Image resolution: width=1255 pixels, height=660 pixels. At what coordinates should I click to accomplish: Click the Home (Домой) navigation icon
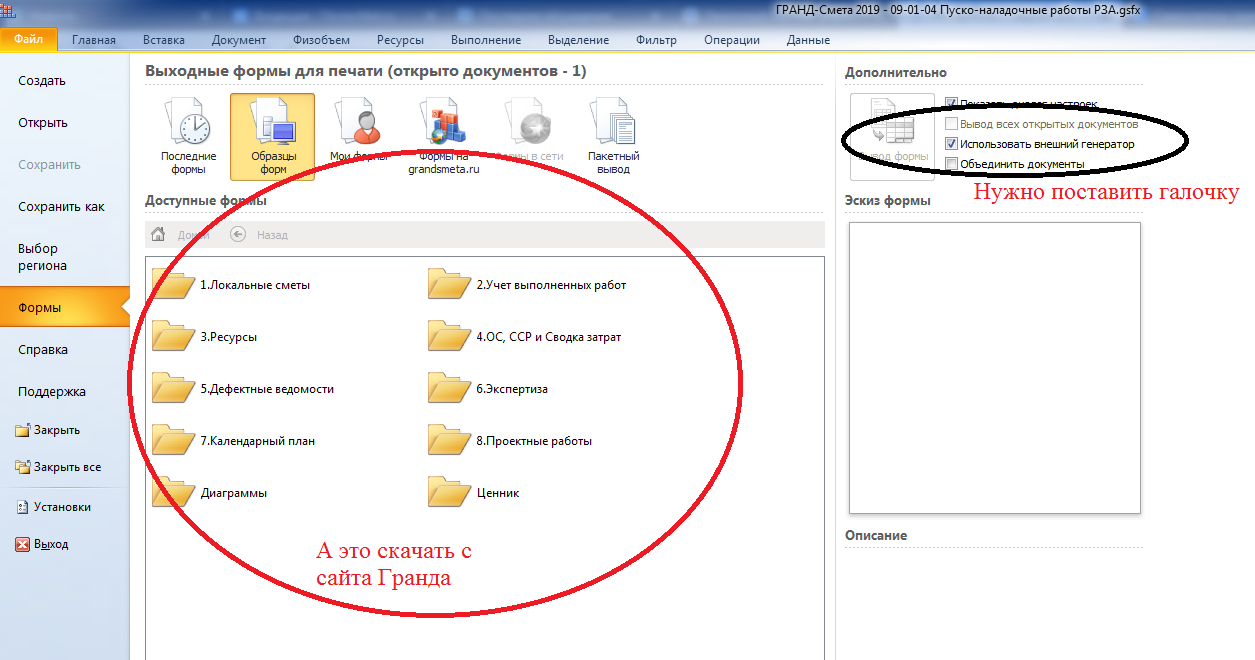coord(158,235)
